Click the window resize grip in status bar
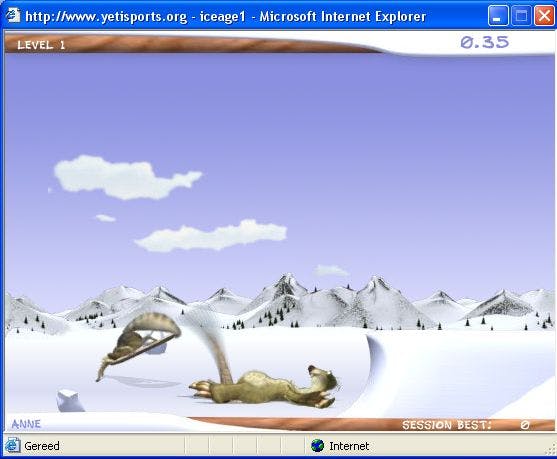This screenshot has height=459, width=557. [549, 449]
